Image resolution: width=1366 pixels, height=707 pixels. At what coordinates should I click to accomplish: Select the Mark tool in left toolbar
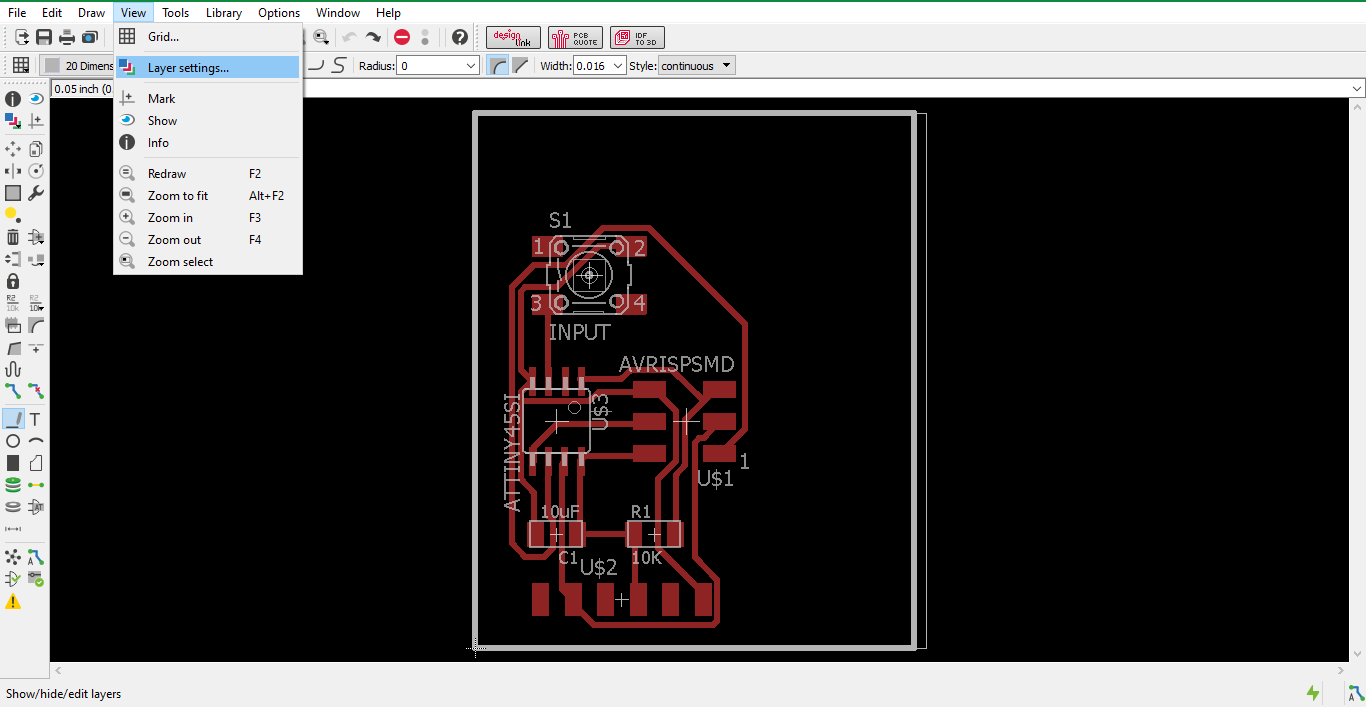[x=36, y=121]
